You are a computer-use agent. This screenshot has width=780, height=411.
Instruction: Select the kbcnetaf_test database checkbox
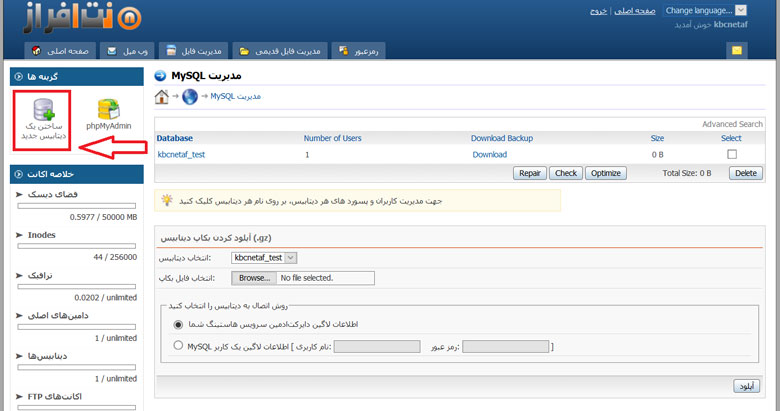732,154
